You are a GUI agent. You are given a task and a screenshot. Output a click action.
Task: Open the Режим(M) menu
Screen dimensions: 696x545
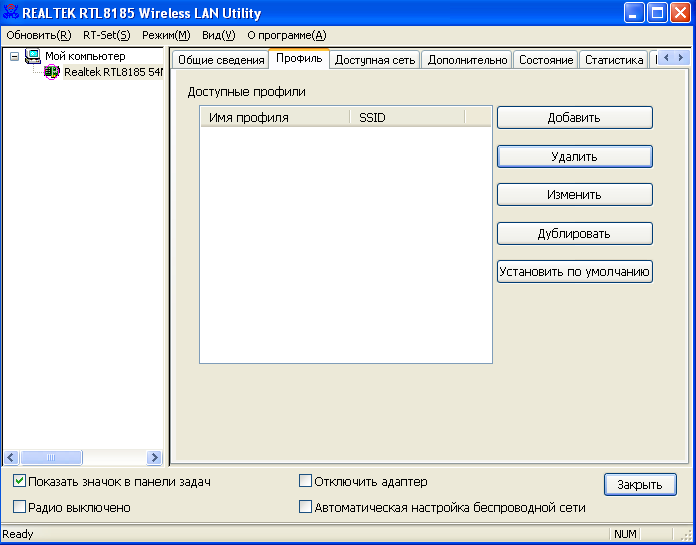[166, 36]
